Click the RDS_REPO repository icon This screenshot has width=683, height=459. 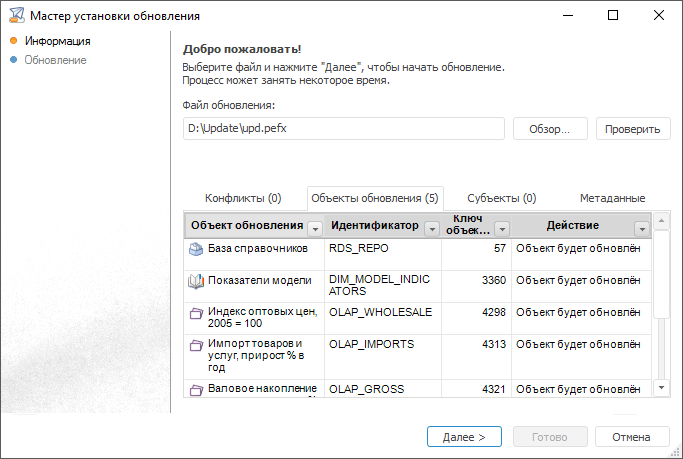click(196, 248)
